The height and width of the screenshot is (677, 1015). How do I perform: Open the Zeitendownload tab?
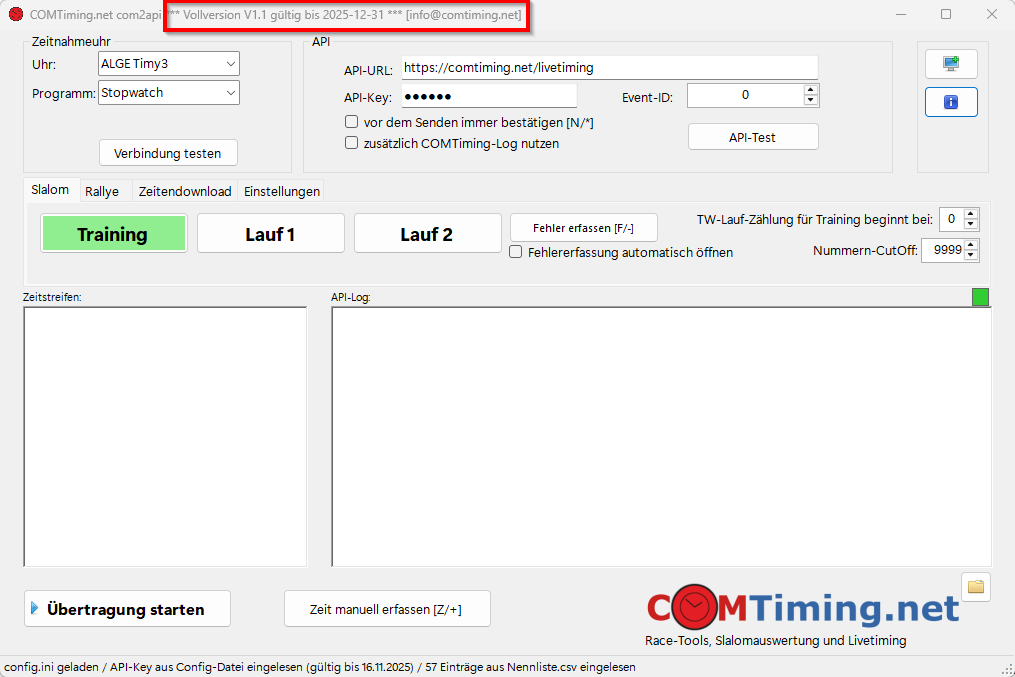(x=185, y=191)
